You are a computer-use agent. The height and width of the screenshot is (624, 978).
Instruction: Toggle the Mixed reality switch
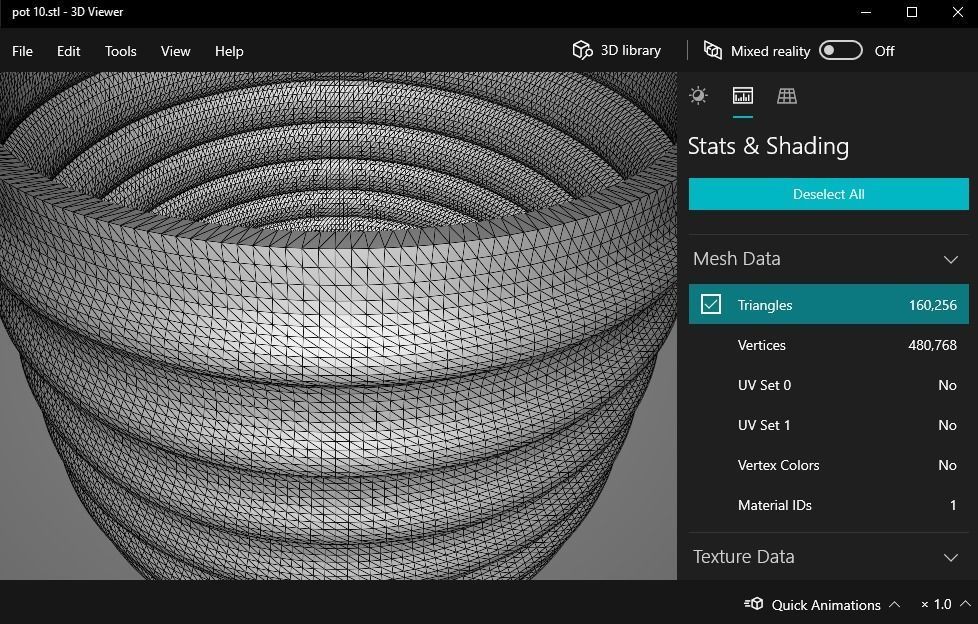(841, 51)
